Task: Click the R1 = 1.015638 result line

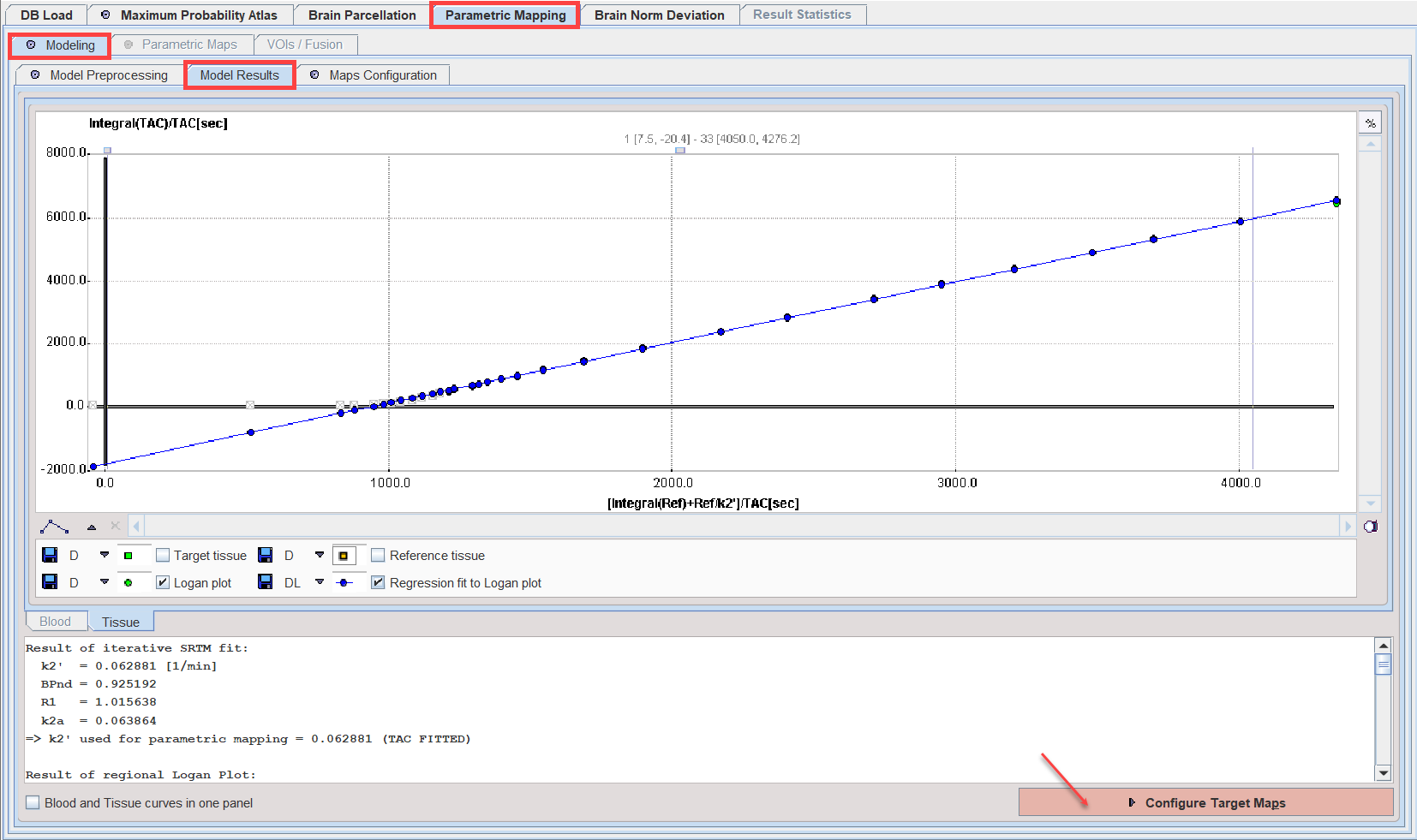Action: 99,702
